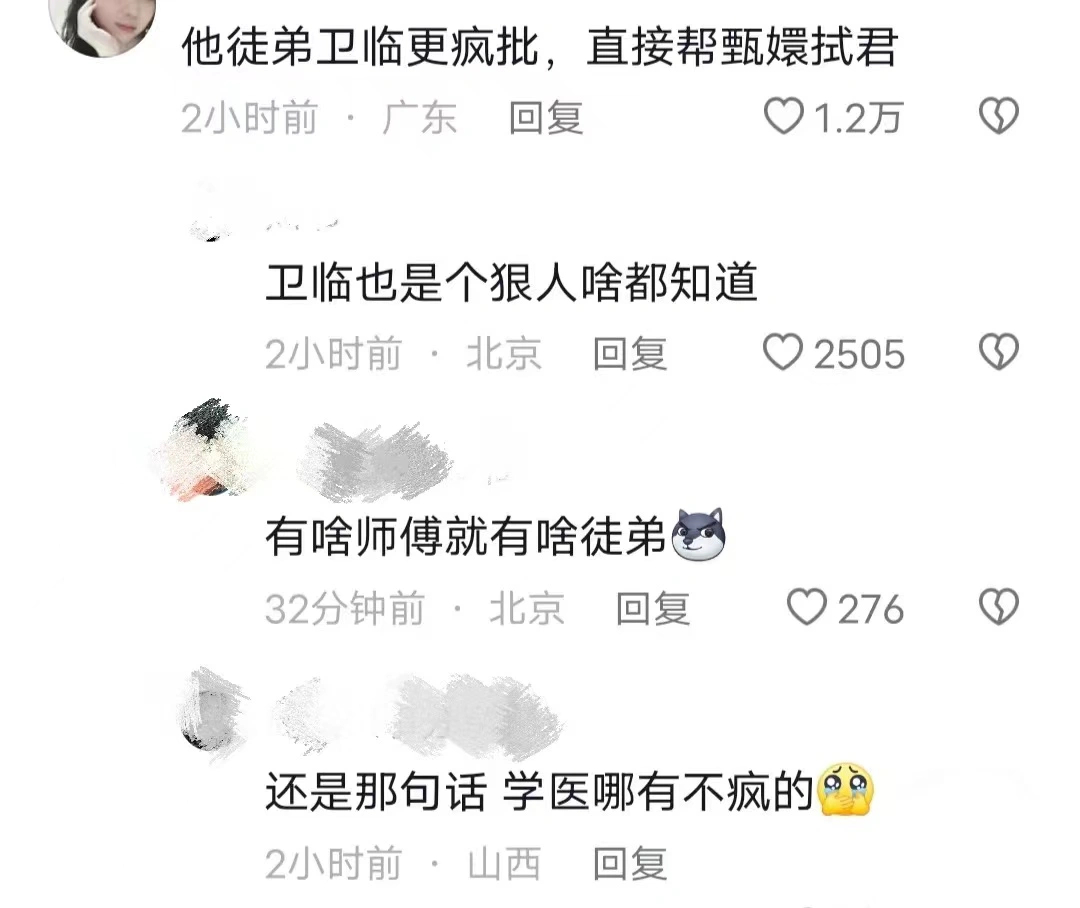Reply to the 32分钟前 comment
This screenshot has width=1080, height=908.
click(x=653, y=609)
